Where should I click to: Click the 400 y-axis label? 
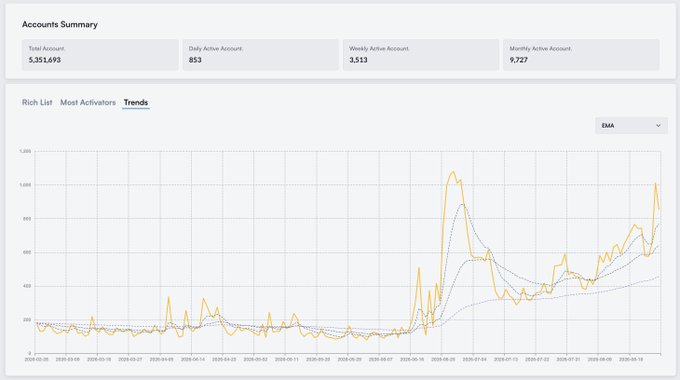[27, 286]
